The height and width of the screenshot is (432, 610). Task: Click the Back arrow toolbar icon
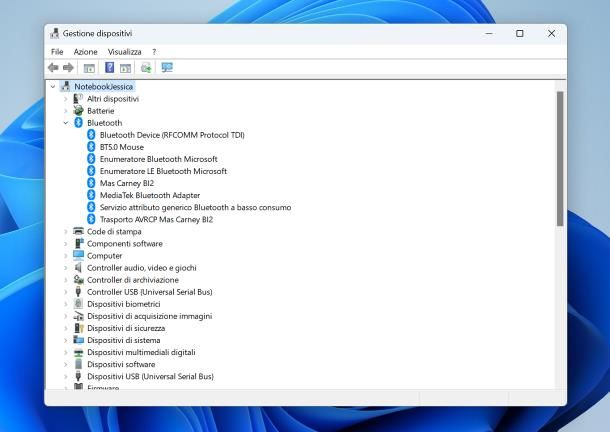[53, 68]
